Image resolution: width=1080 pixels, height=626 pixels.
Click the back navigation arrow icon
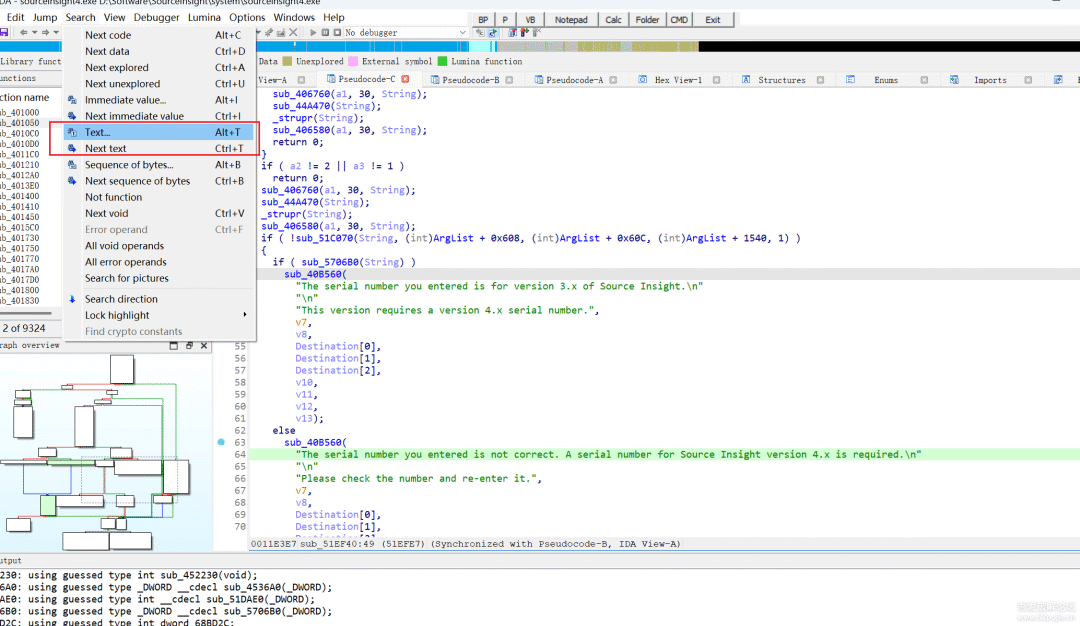click(24, 33)
